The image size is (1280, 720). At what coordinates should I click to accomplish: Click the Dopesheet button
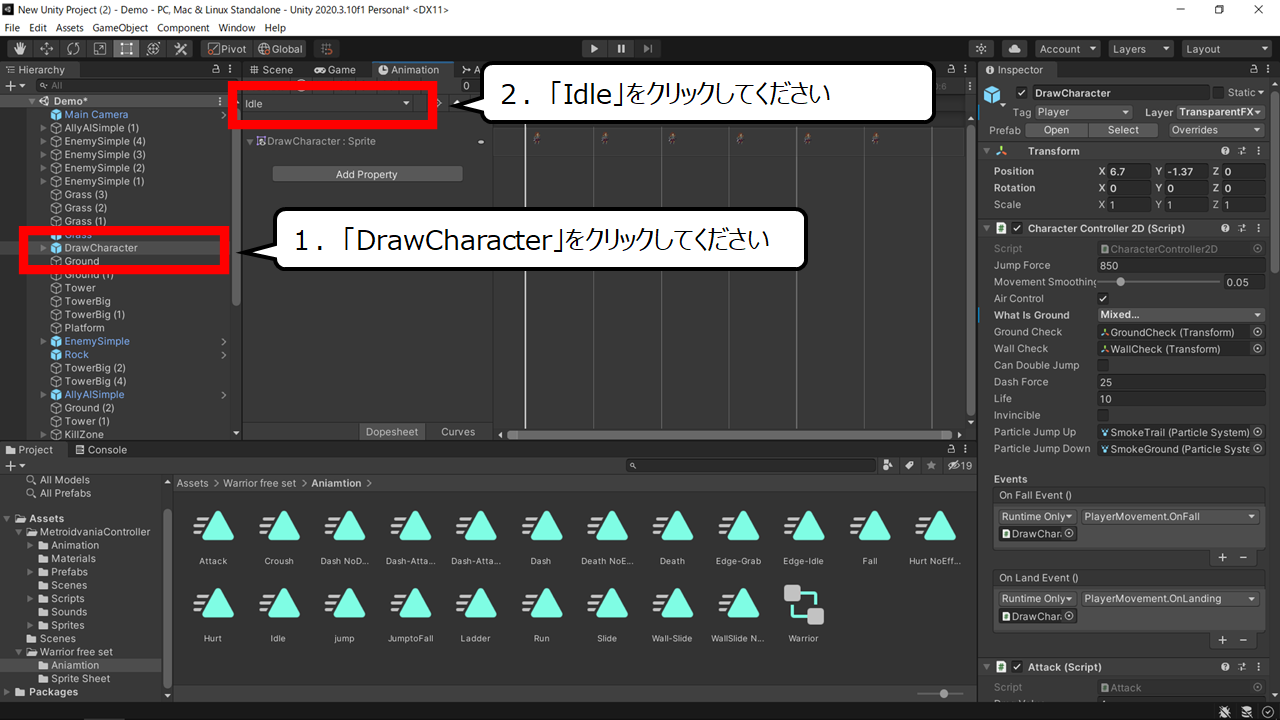pyautogui.click(x=392, y=432)
